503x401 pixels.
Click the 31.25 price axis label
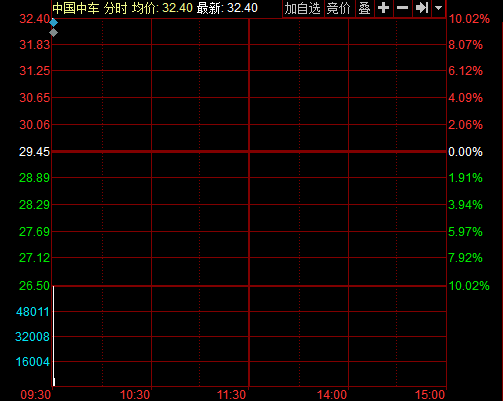(x=35, y=71)
